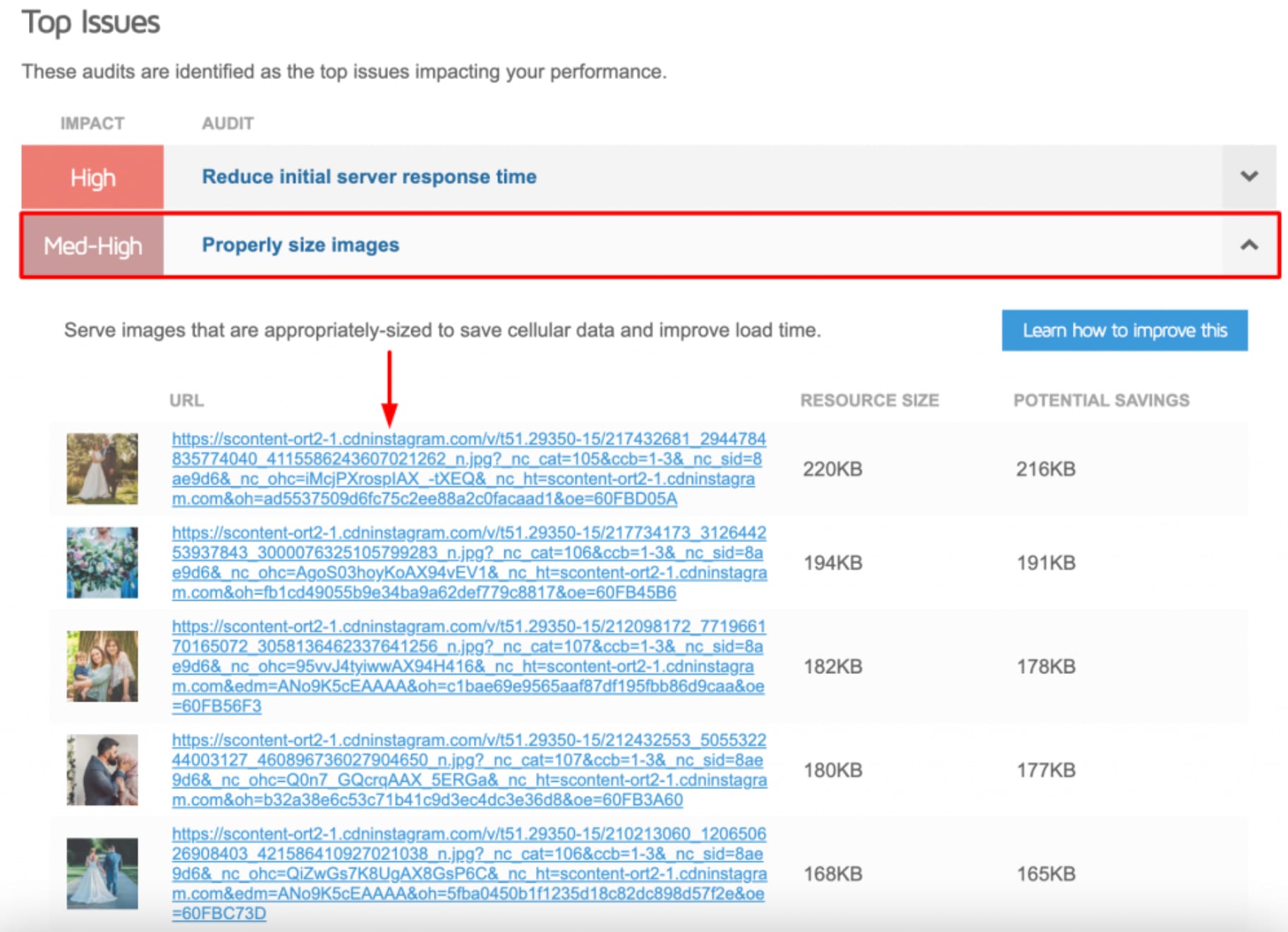Click the Learn how to improve this button
Image resolution: width=1288 pixels, height=932 pixels.
pyautogui.click(x=1124, y=330)
